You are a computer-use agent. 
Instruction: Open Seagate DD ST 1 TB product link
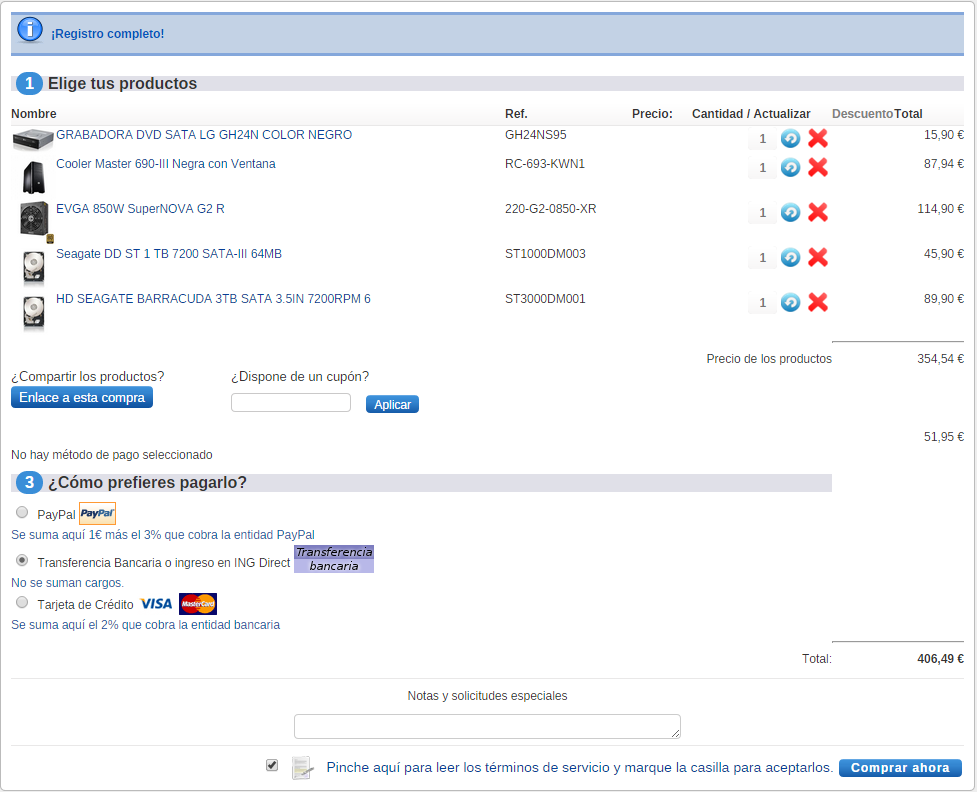(169, 254)
